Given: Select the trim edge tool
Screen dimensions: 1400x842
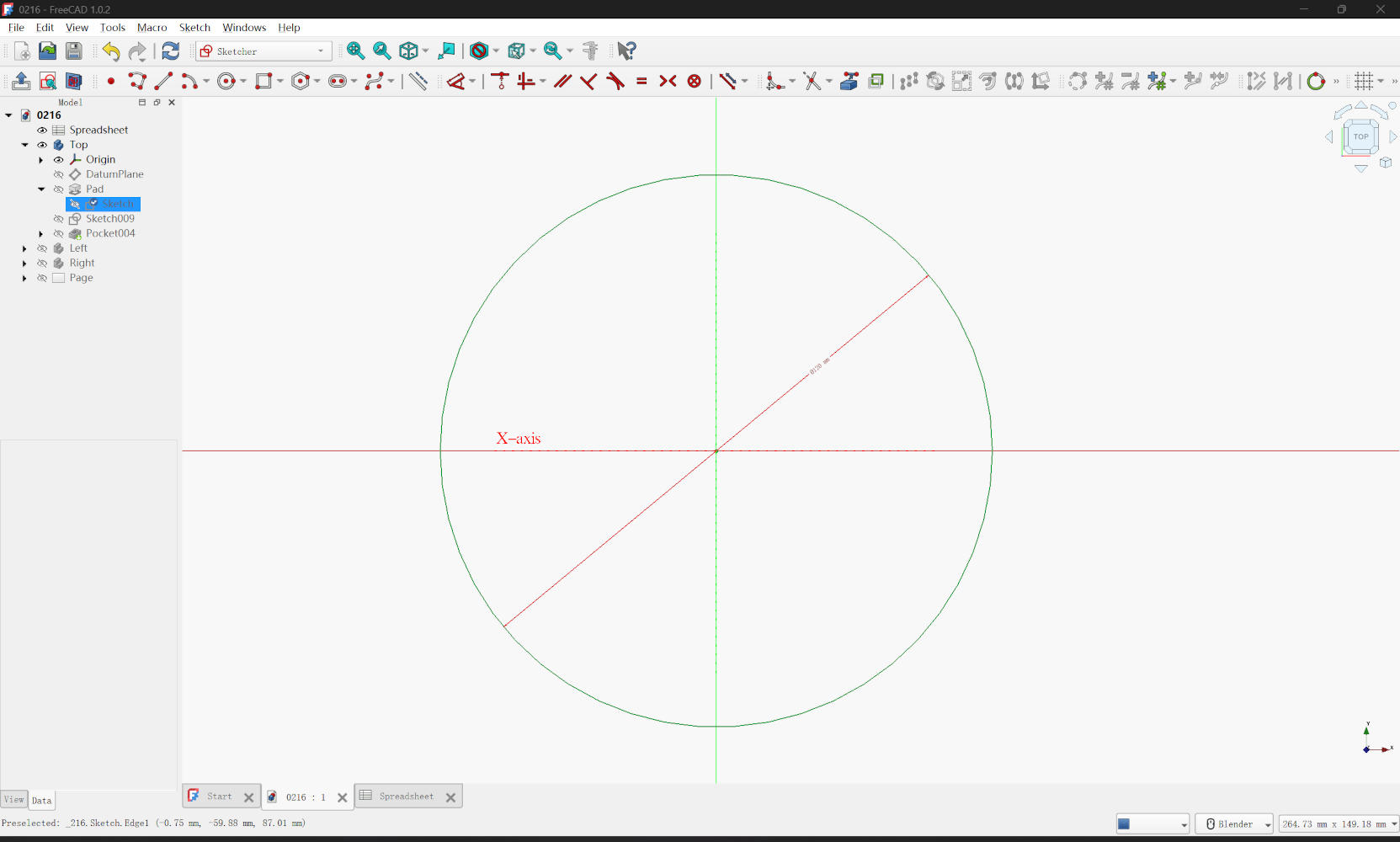Looking at the screenshot, I should coord(812,82).
